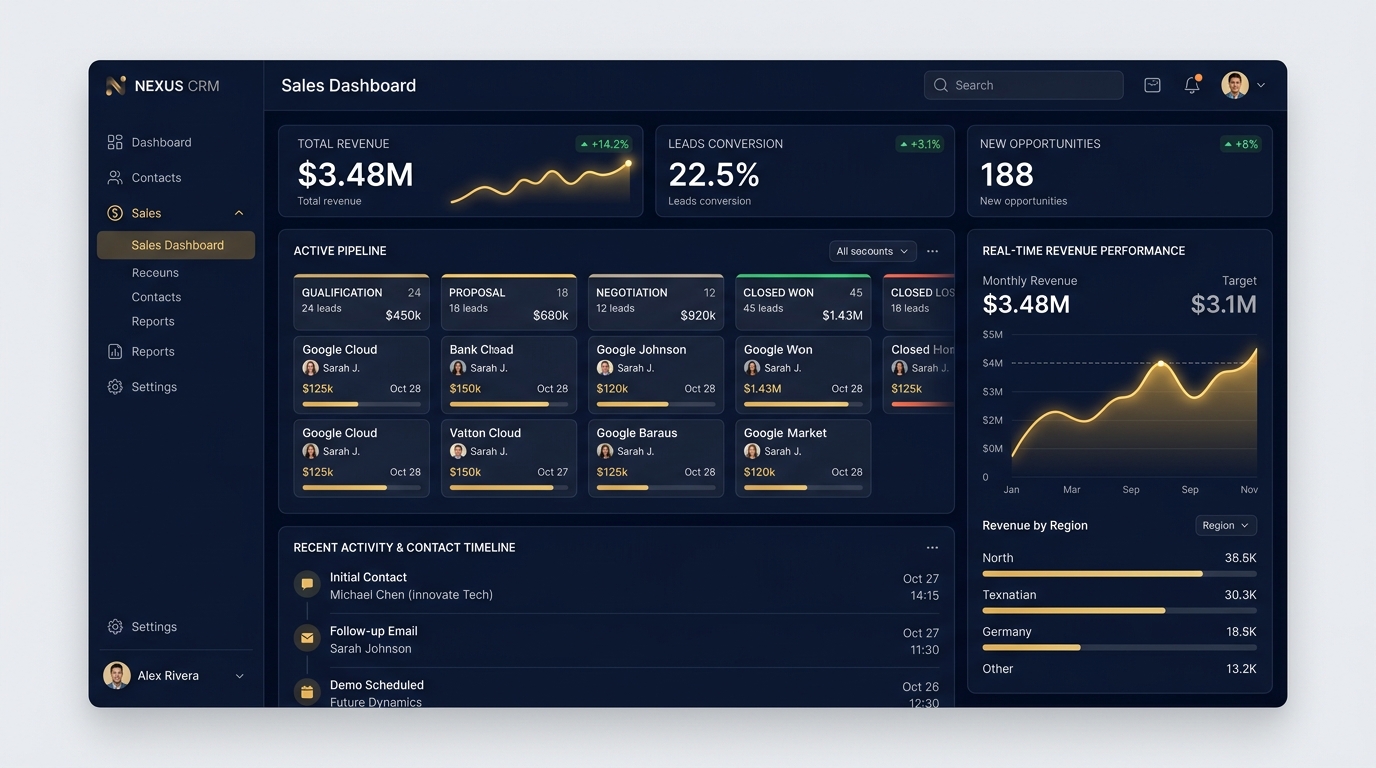Open the inbox mail icon in header
1376x768 pixels.
[x=1152, y=85]
